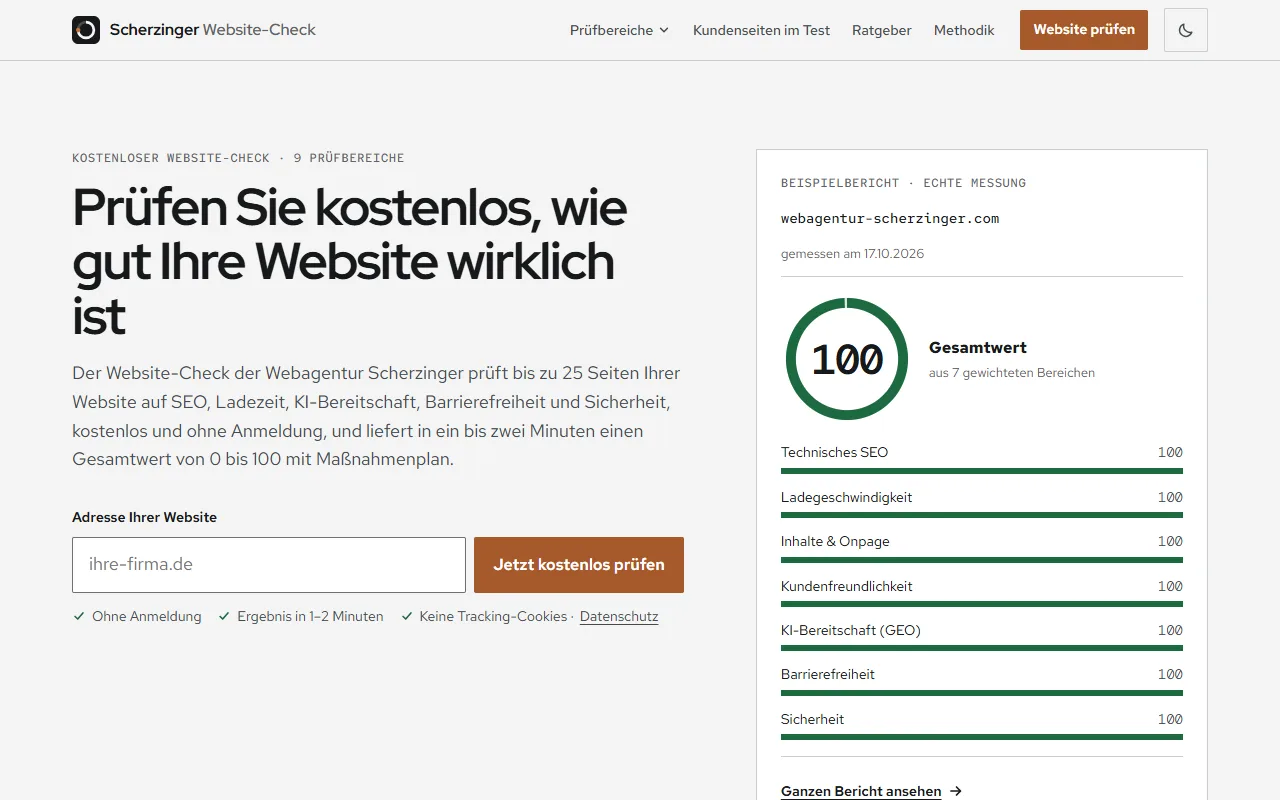Click the Website prüfen header button
The height and width of the screenshot is (800, 1280).
[1084, 30]
